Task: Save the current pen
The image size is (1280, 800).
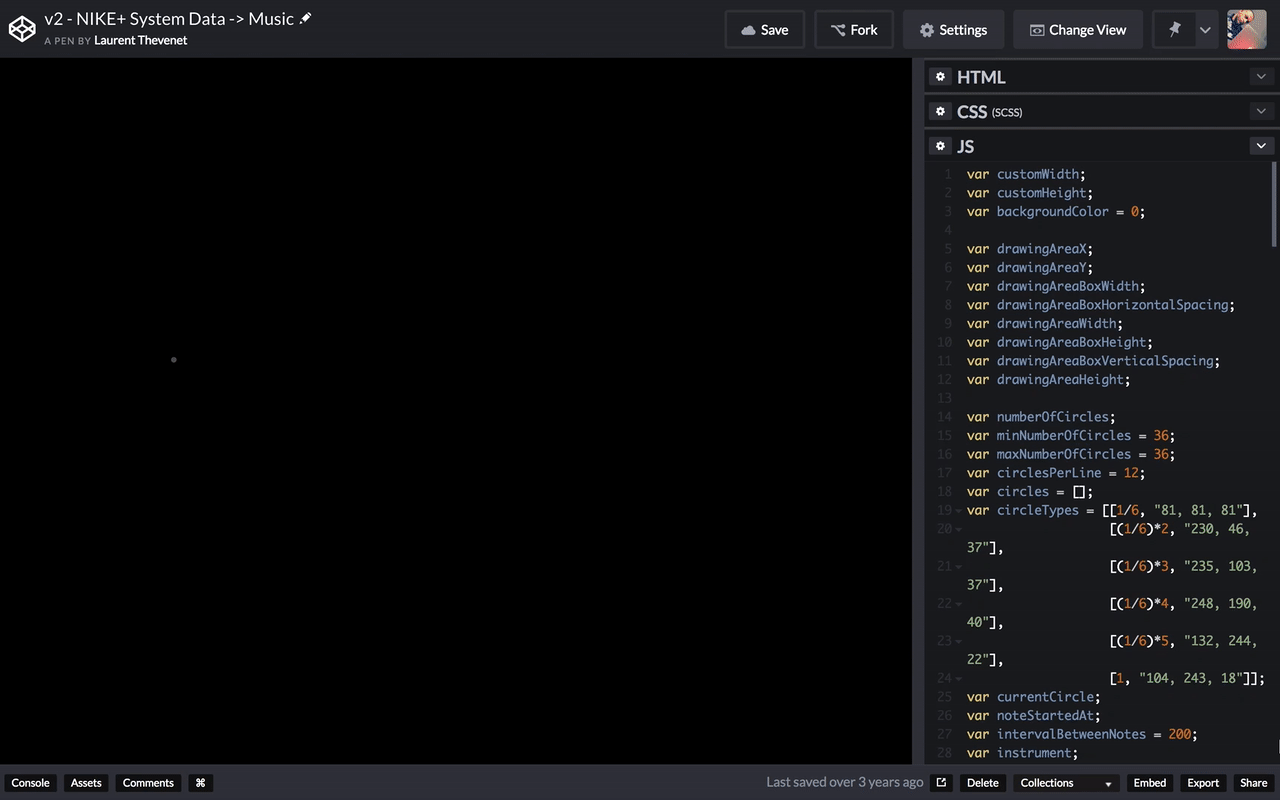Action: coord(765,29)
